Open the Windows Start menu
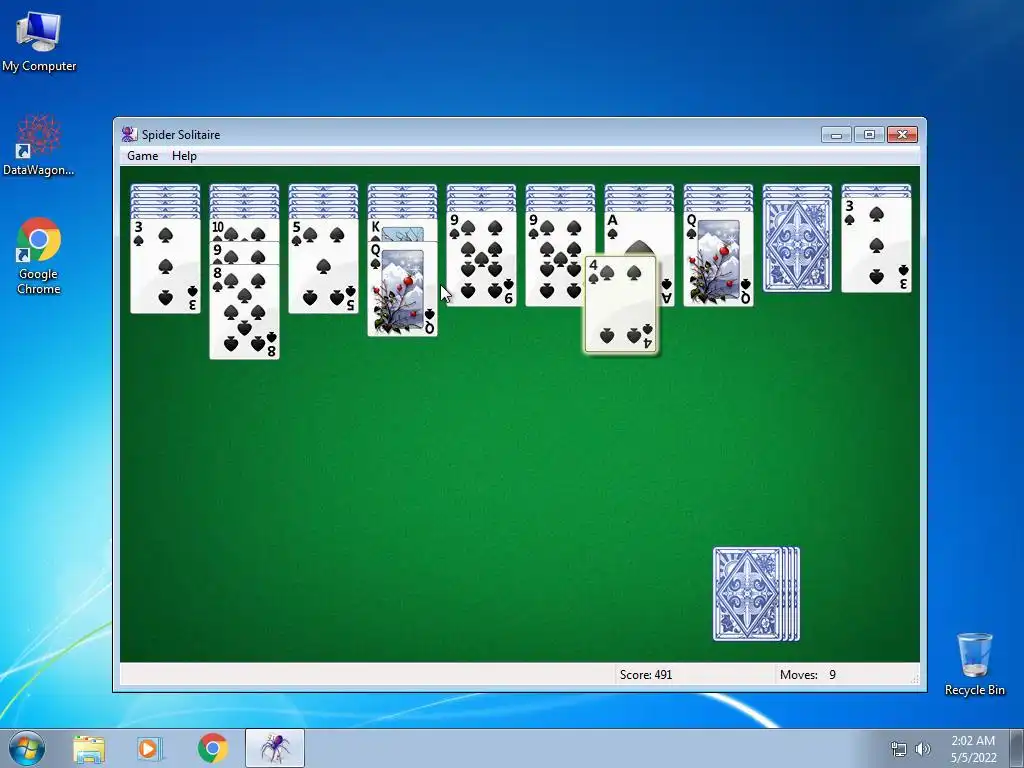This screenshot has width=1024, height=768. tap(27, 748)
